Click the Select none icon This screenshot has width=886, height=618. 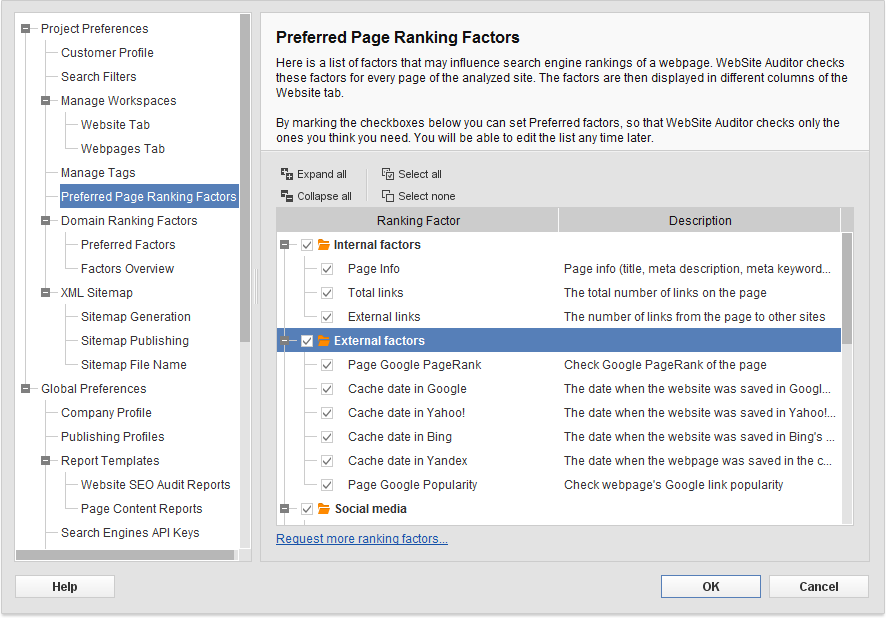[x=388, y=195]
